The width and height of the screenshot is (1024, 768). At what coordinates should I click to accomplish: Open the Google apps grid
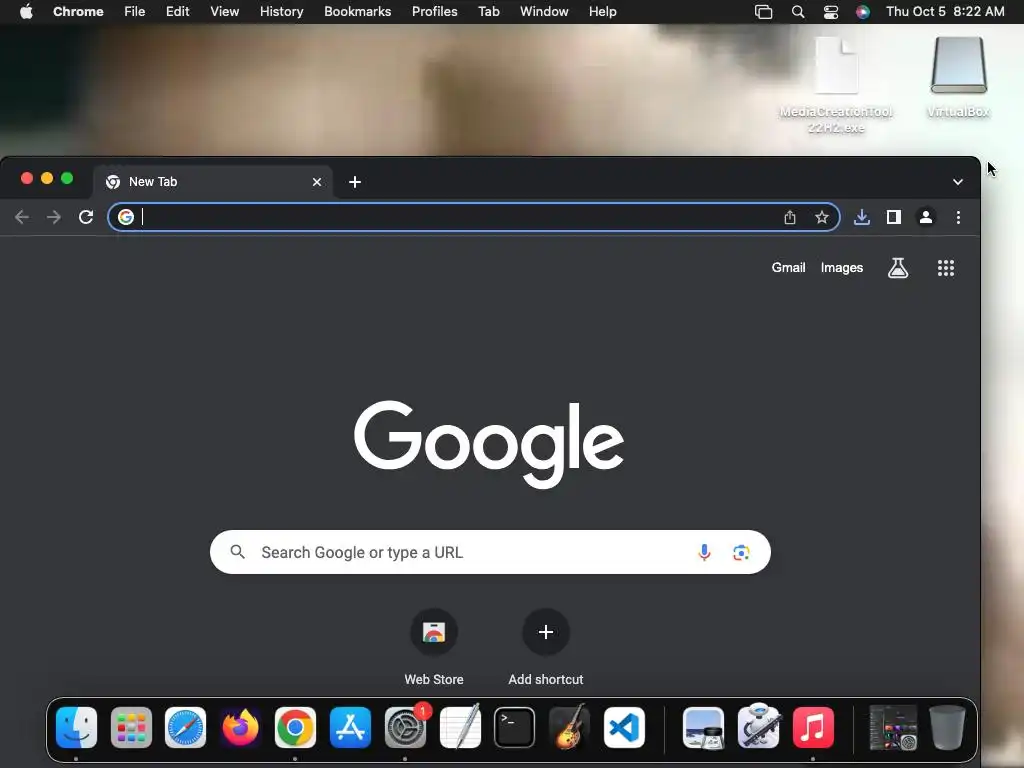[946, 268]
